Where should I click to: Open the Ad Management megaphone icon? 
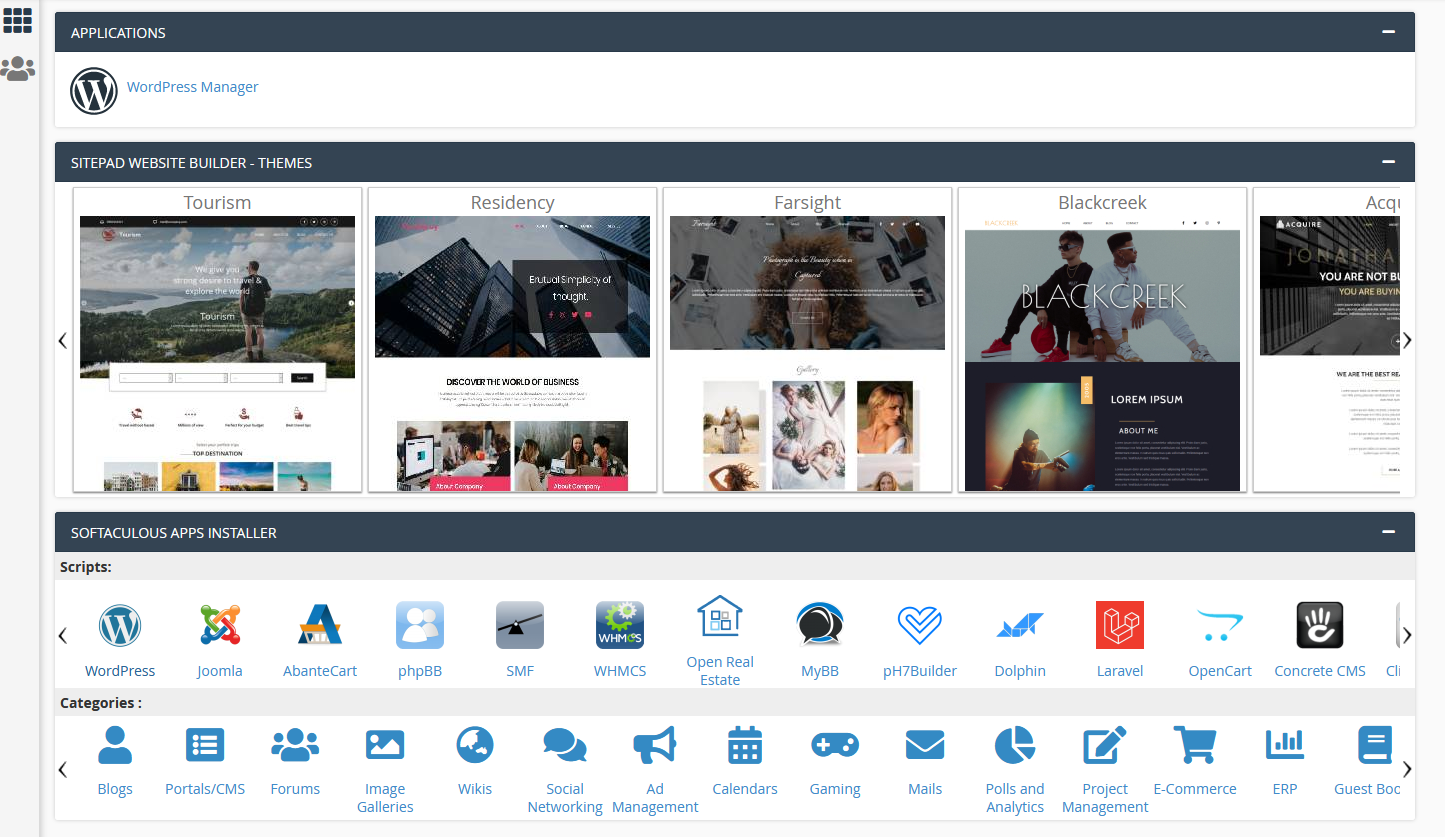[x=655, y=745]
